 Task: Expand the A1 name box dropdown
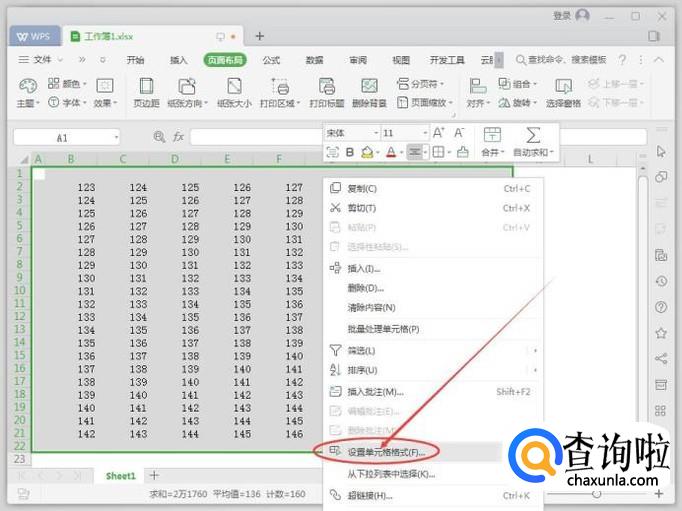point(117,137)
